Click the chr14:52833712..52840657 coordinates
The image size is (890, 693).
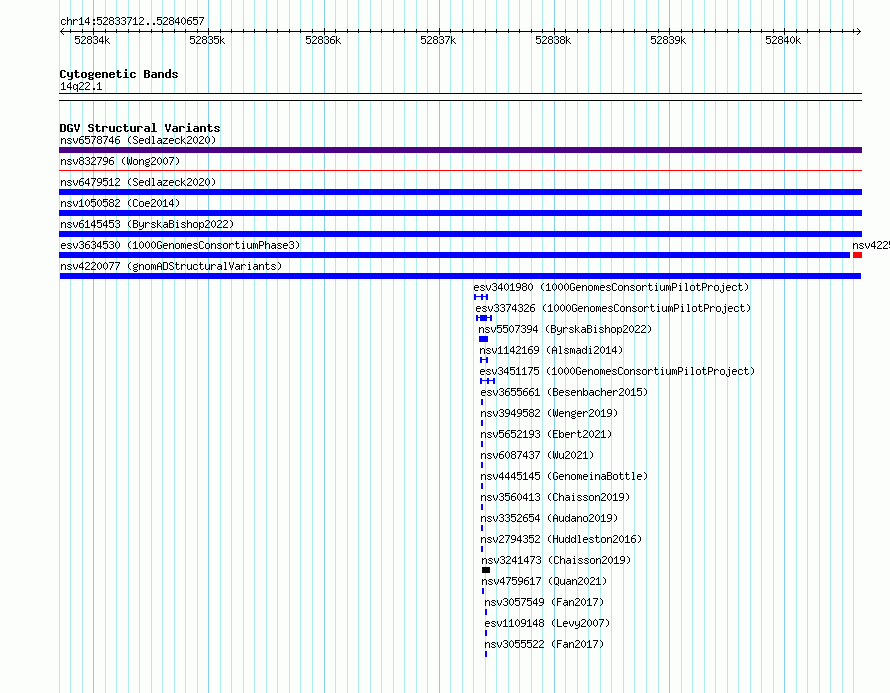(132, 21)
